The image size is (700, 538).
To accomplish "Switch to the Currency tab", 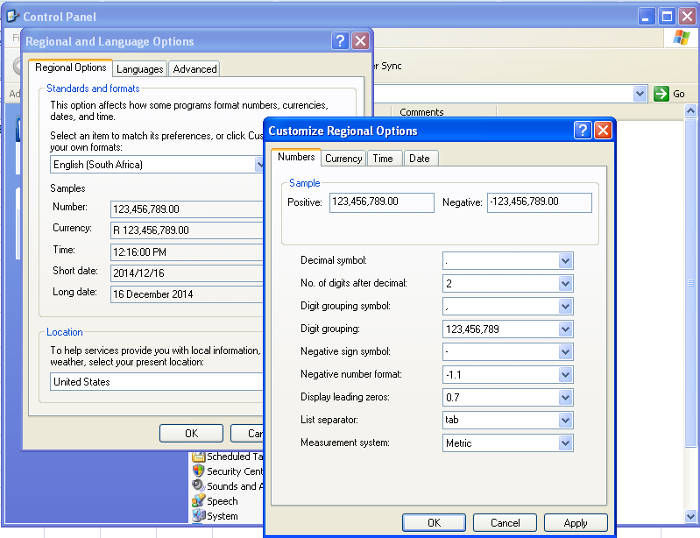I will [343, 158].
